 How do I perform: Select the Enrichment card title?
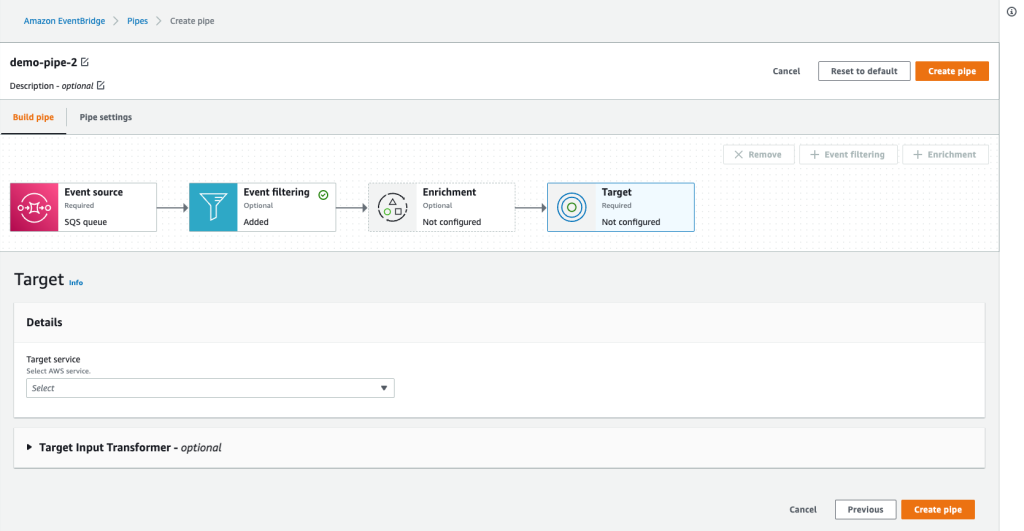click(449, 192)
